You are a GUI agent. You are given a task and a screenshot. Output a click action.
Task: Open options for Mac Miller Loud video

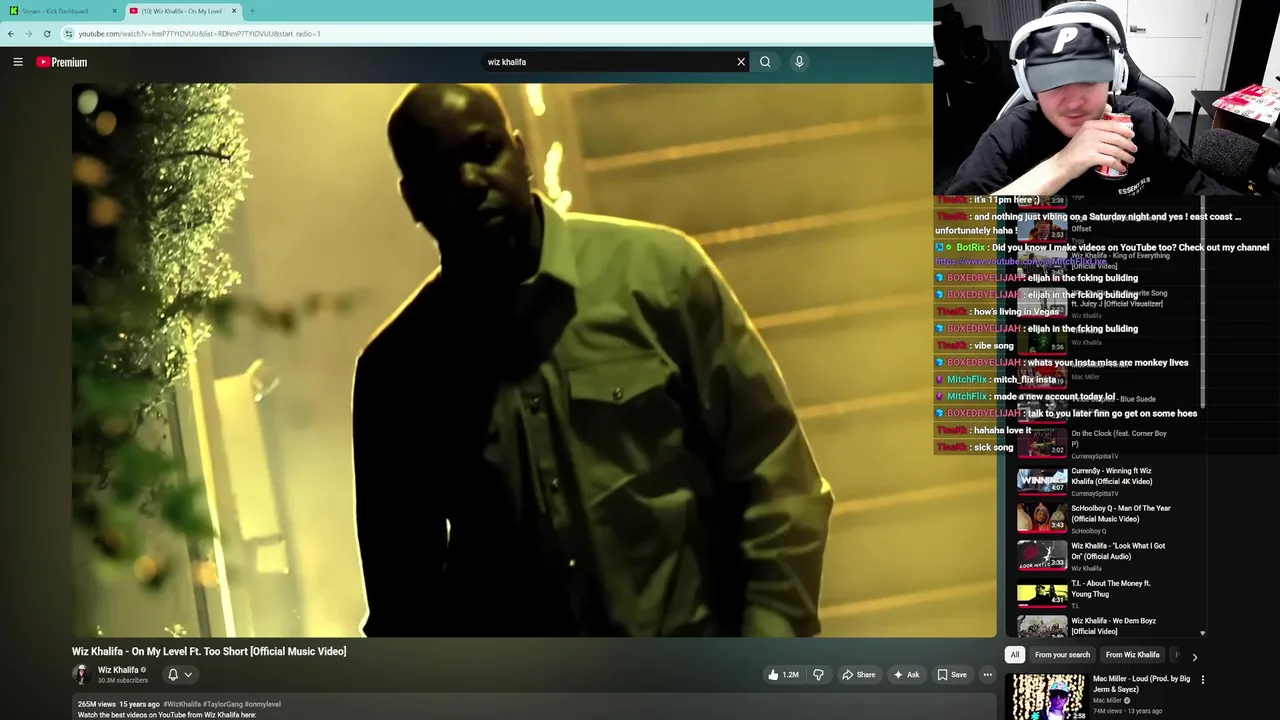coord(1202,680)
